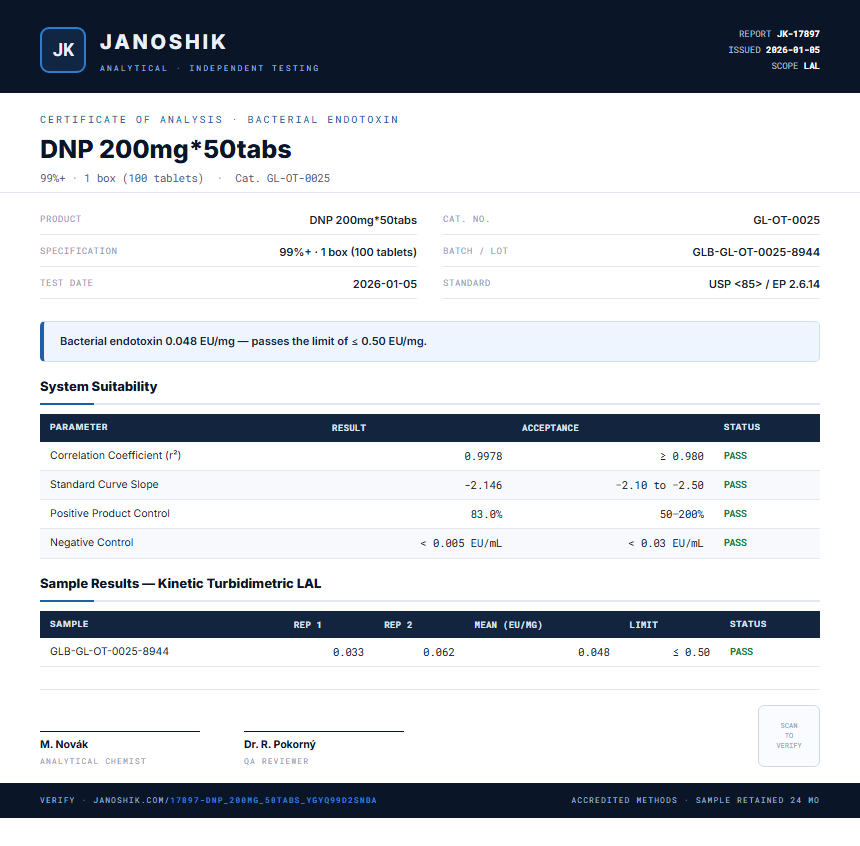Image resolution: width=860 pixels, height=846 pixels.
Task: Click the Positive Product Control row label
Action: coord(110,514)
